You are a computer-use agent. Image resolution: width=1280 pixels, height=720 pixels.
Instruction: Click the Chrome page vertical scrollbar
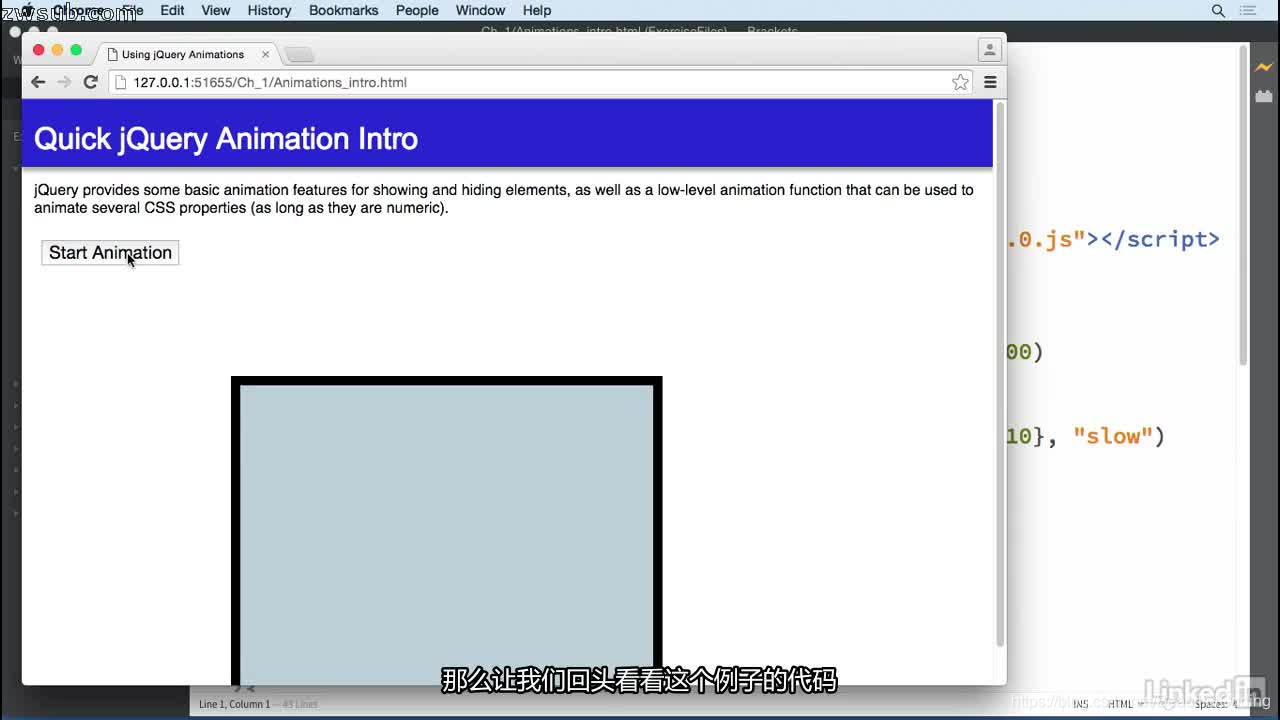(1000, 375)
